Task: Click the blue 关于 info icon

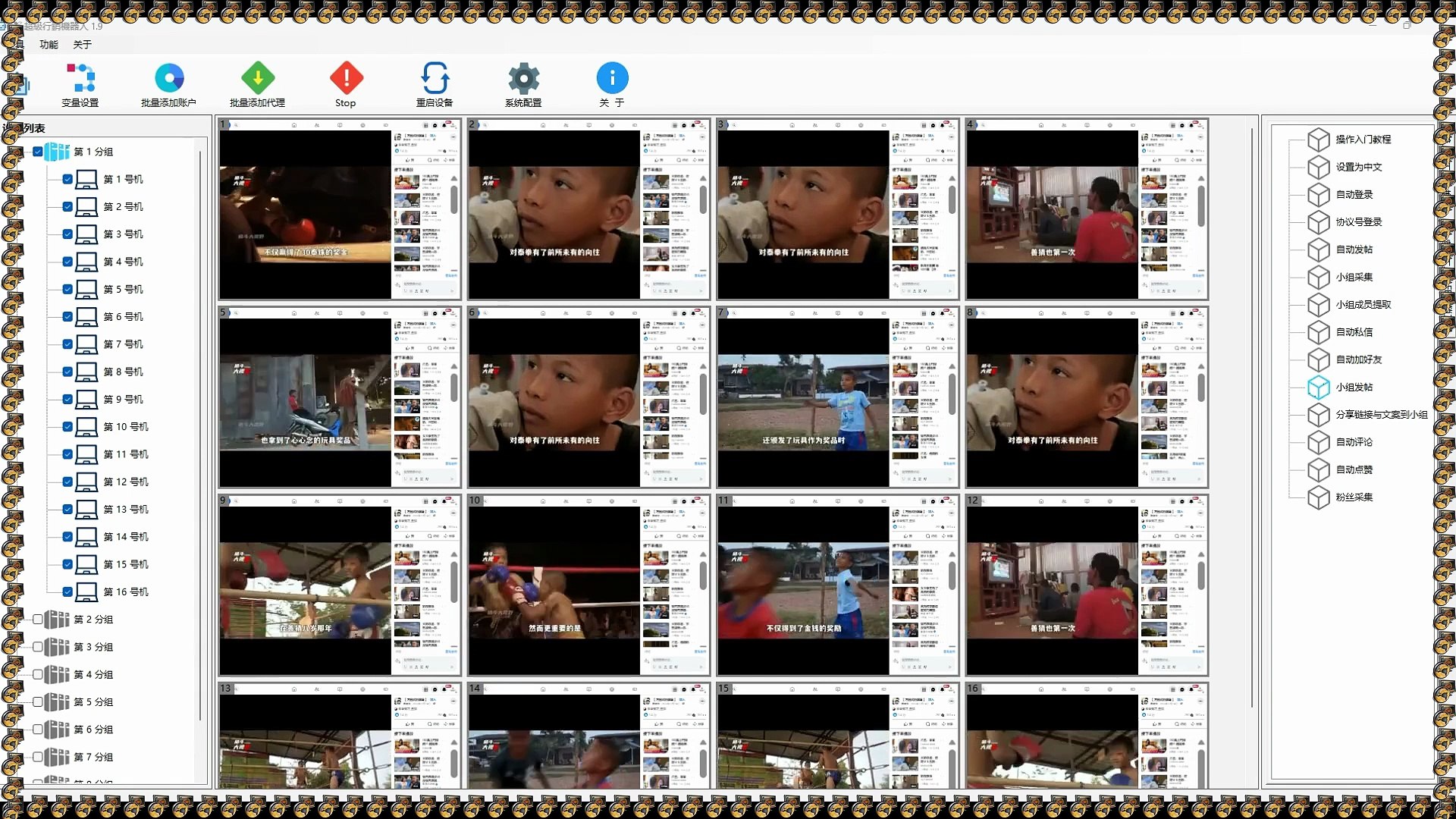Action: coord(612,79)
